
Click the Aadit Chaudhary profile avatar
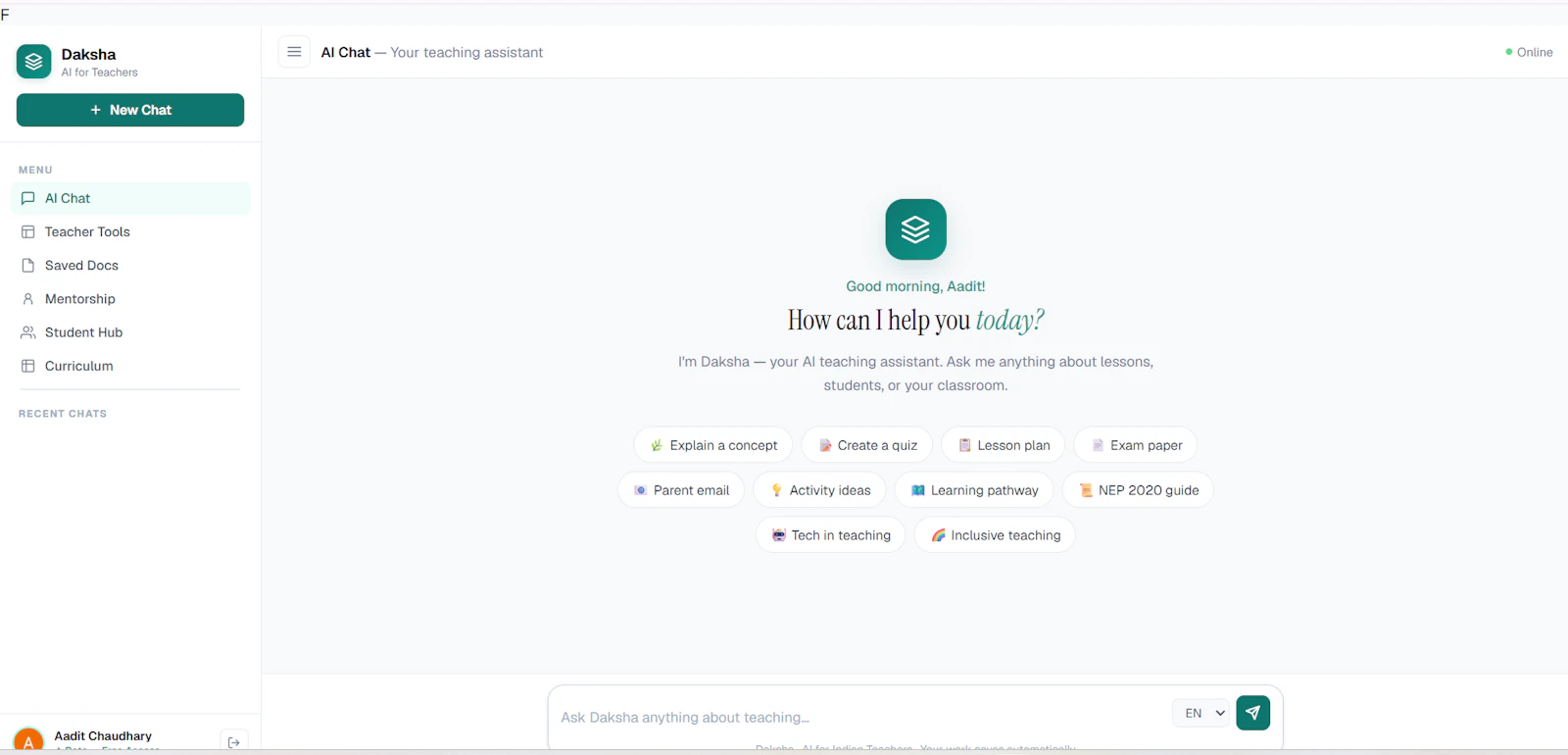28,741
